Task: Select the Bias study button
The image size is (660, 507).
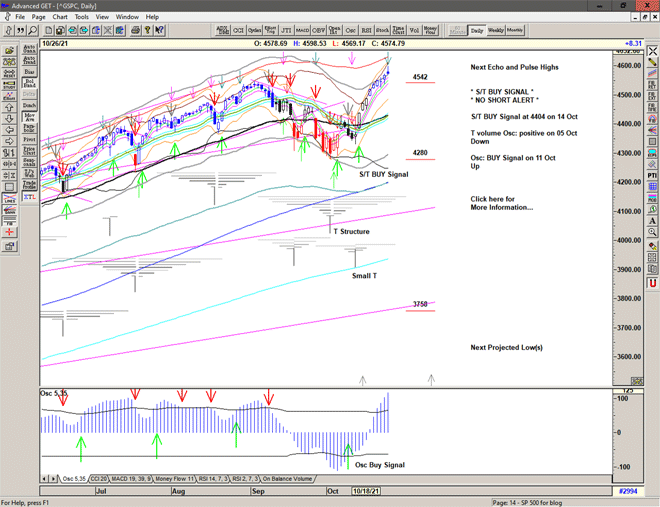Action: [x=29, y=72]
